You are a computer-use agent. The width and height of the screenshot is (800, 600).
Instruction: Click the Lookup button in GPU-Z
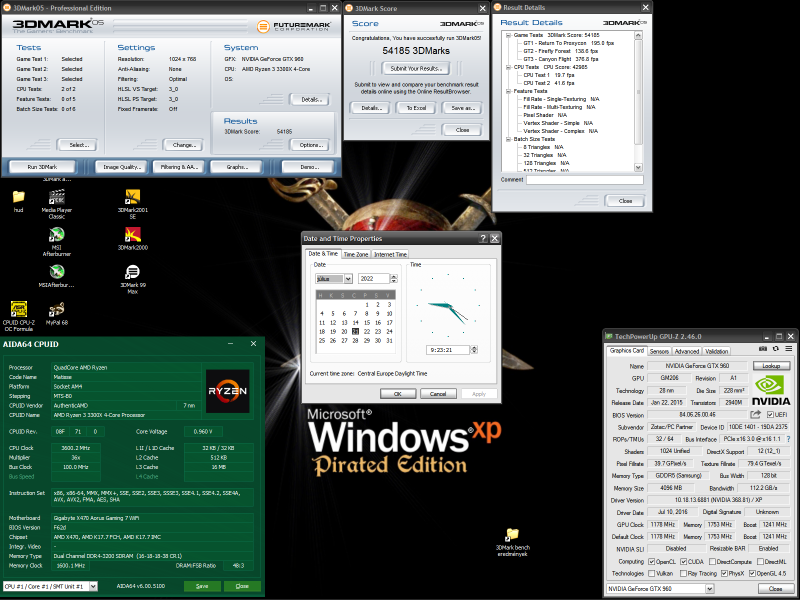(x=771, y=366)
